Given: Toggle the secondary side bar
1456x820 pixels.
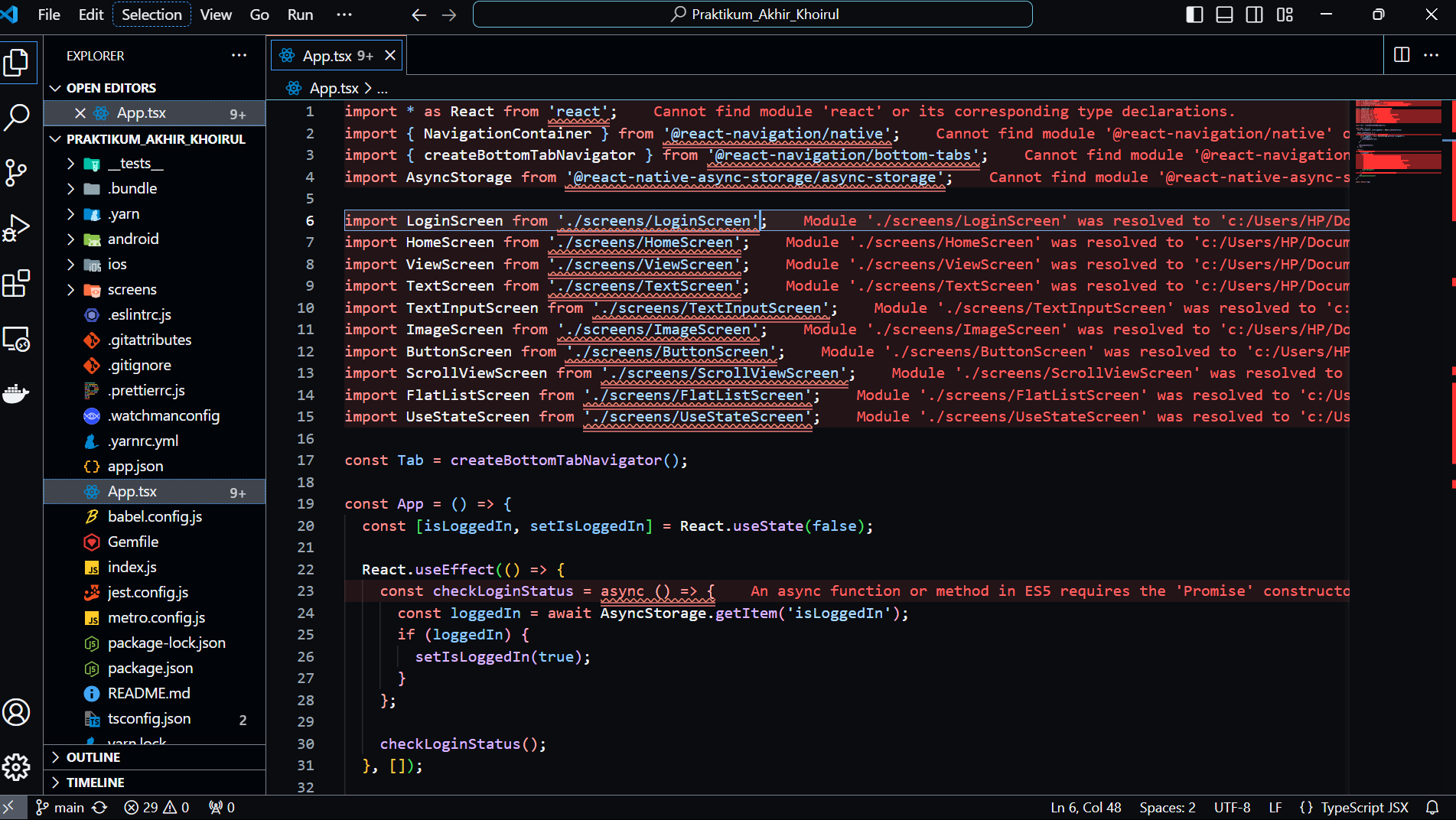Looking at the screenshot, I should coord(1255,15).
